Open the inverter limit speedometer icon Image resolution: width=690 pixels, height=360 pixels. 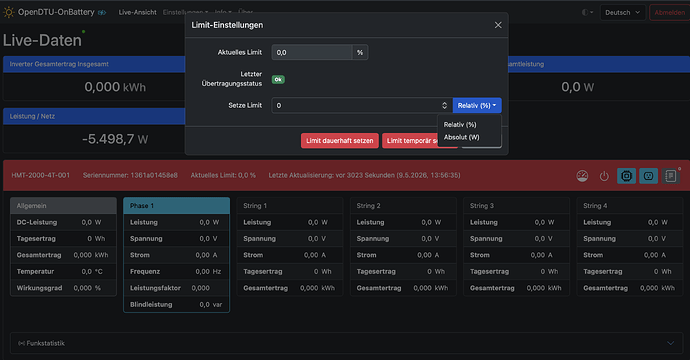click(x=582, y=176)
